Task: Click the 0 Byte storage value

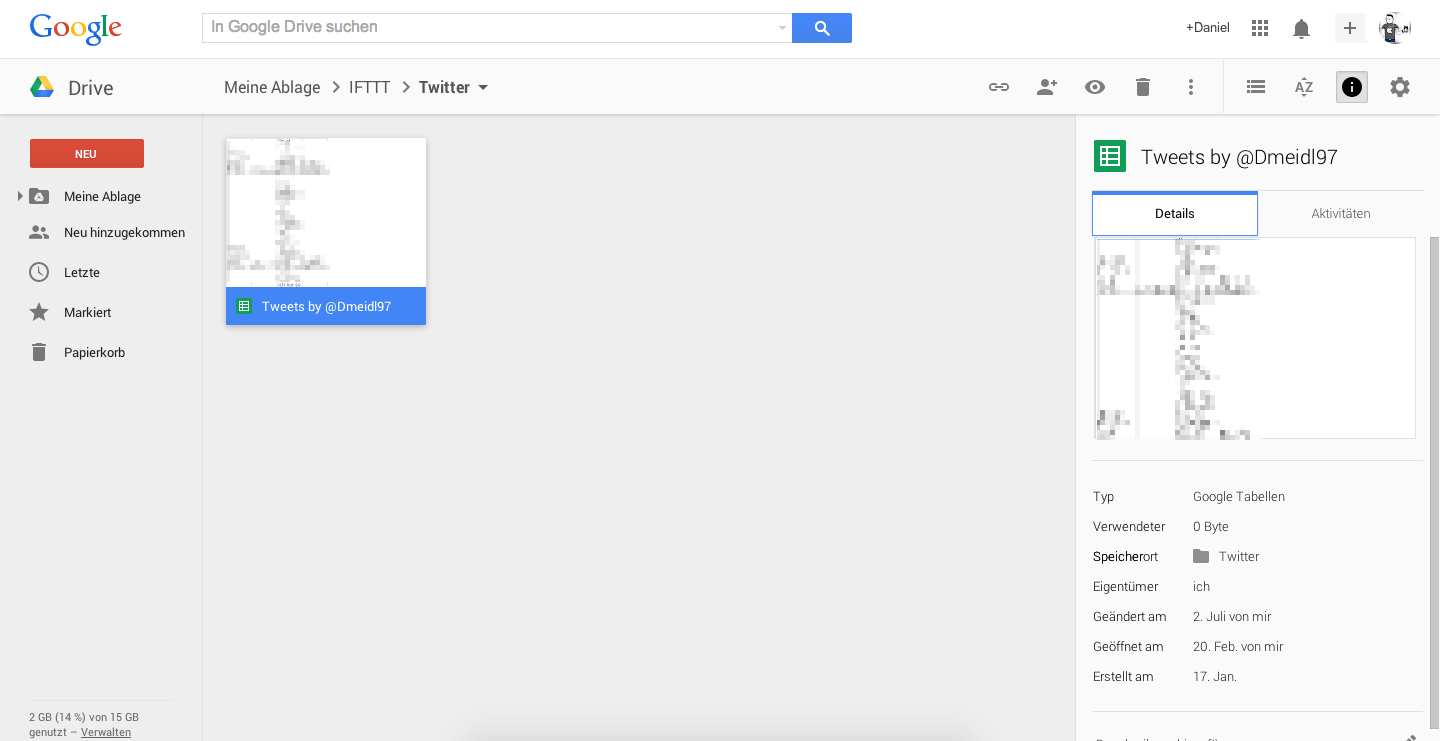Action: [x=1211, y=526]
